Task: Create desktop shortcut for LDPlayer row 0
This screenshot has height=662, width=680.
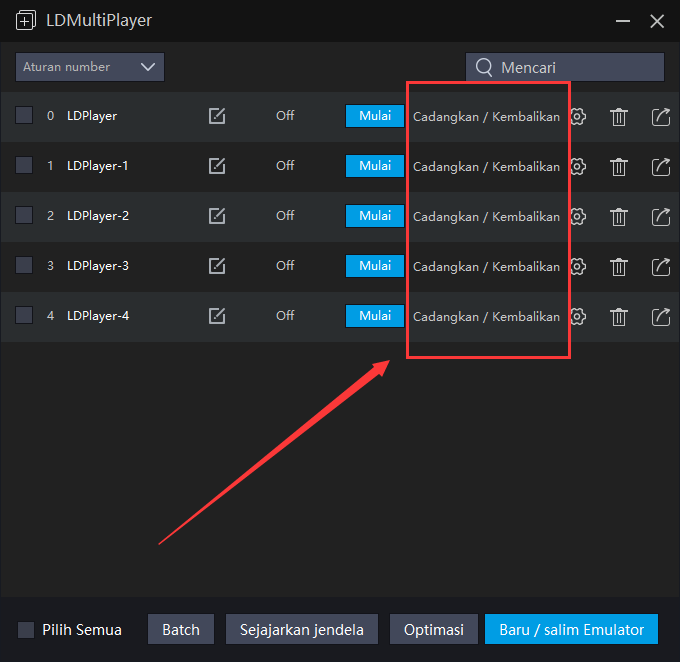Action: tap(661, 117)
